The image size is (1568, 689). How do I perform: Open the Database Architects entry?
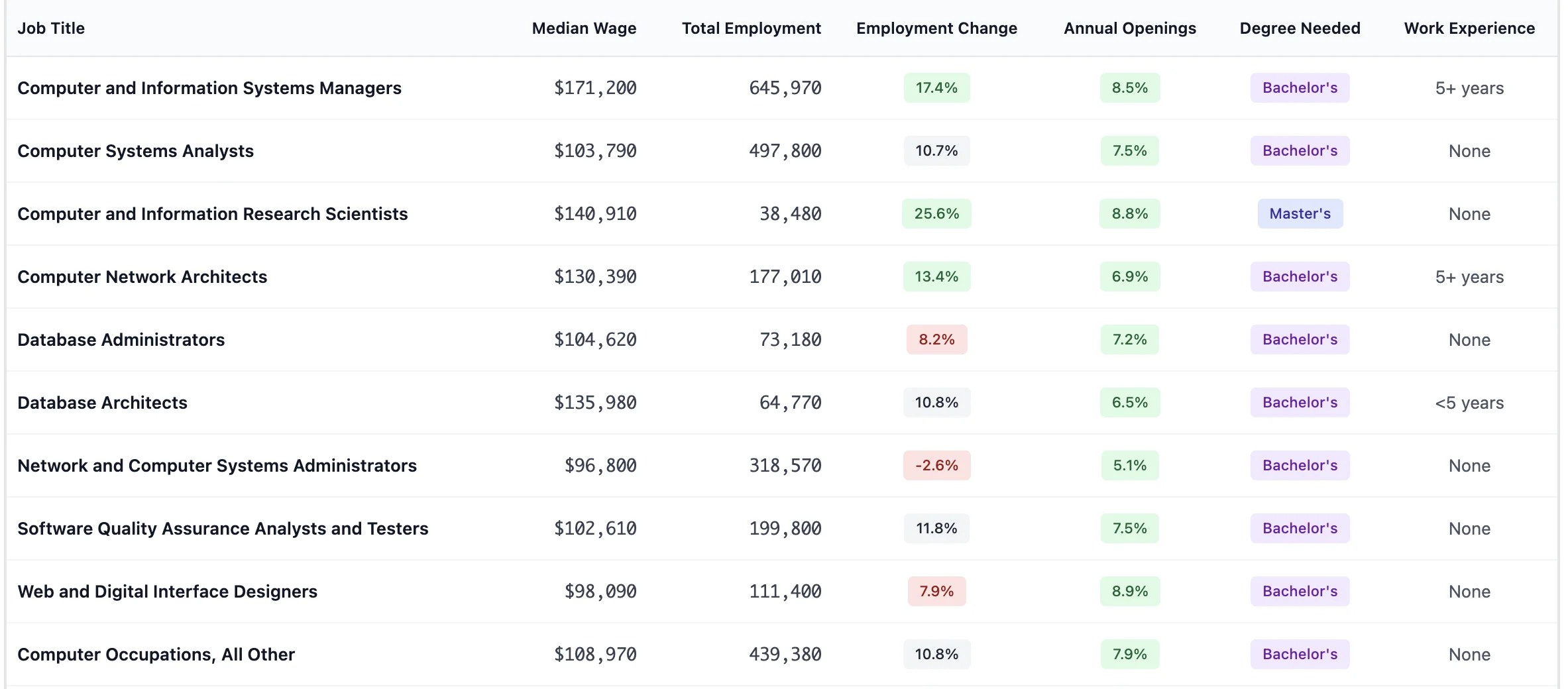coord(102,402)
